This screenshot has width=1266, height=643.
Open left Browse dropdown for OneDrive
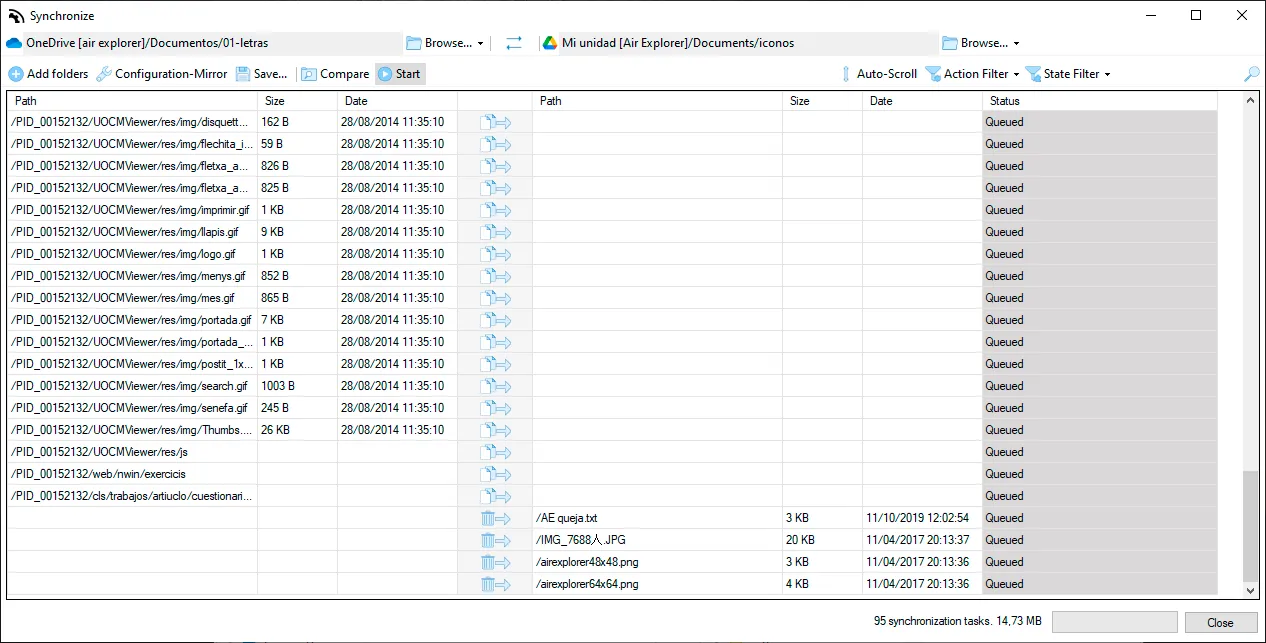click(x=445, y=43)
